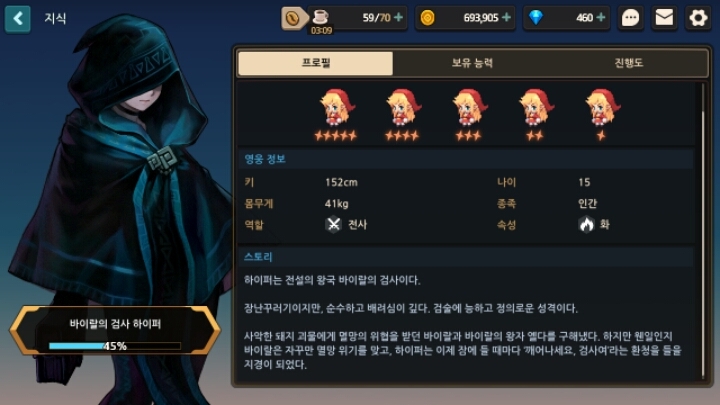The image size is (720, 405).
Task: Select the five-star hero portrait
Action: pos(336,114)
